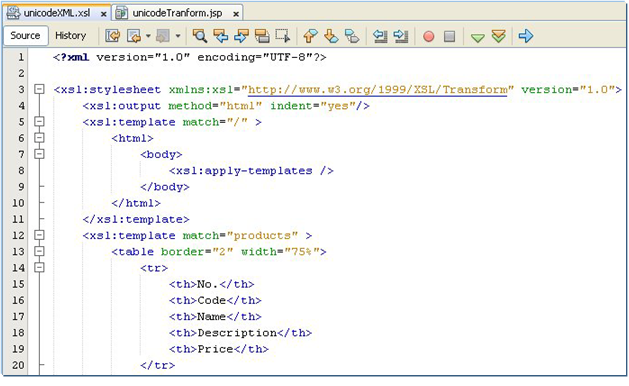The image size is (629, 386).
Task: Open the http://www.w3.org/1999/XSL/Transform link
Action: pyautogui.click(x=377, y=89)
